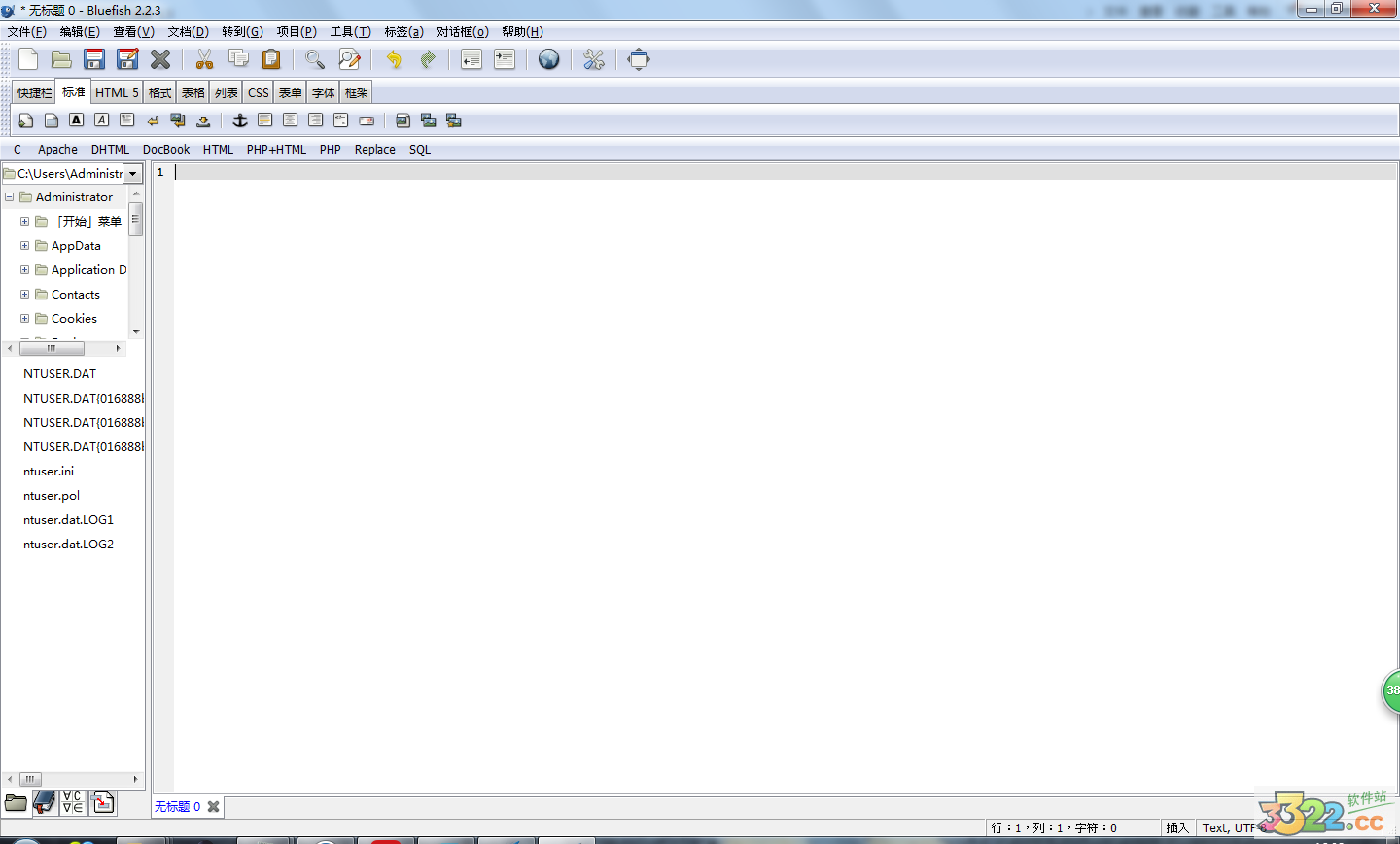
Task: Open the snippets panel icon
Action: (103, 803)
